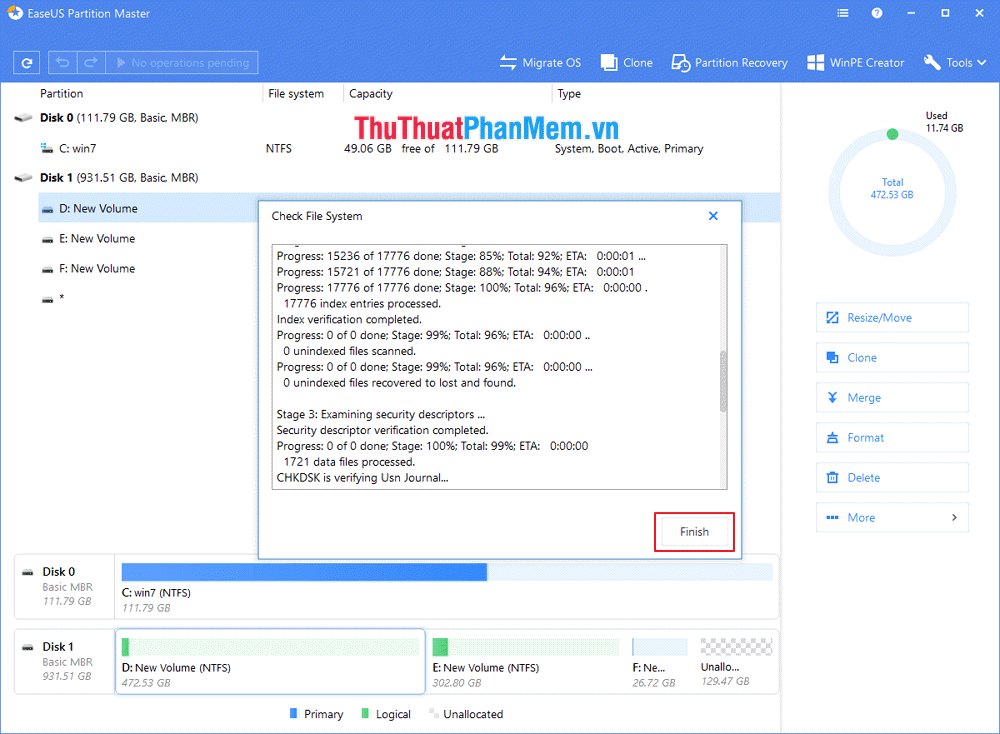This screenshot has height=734, width=1000.
Task: Start the WinPE Creator
Action: 855,62
